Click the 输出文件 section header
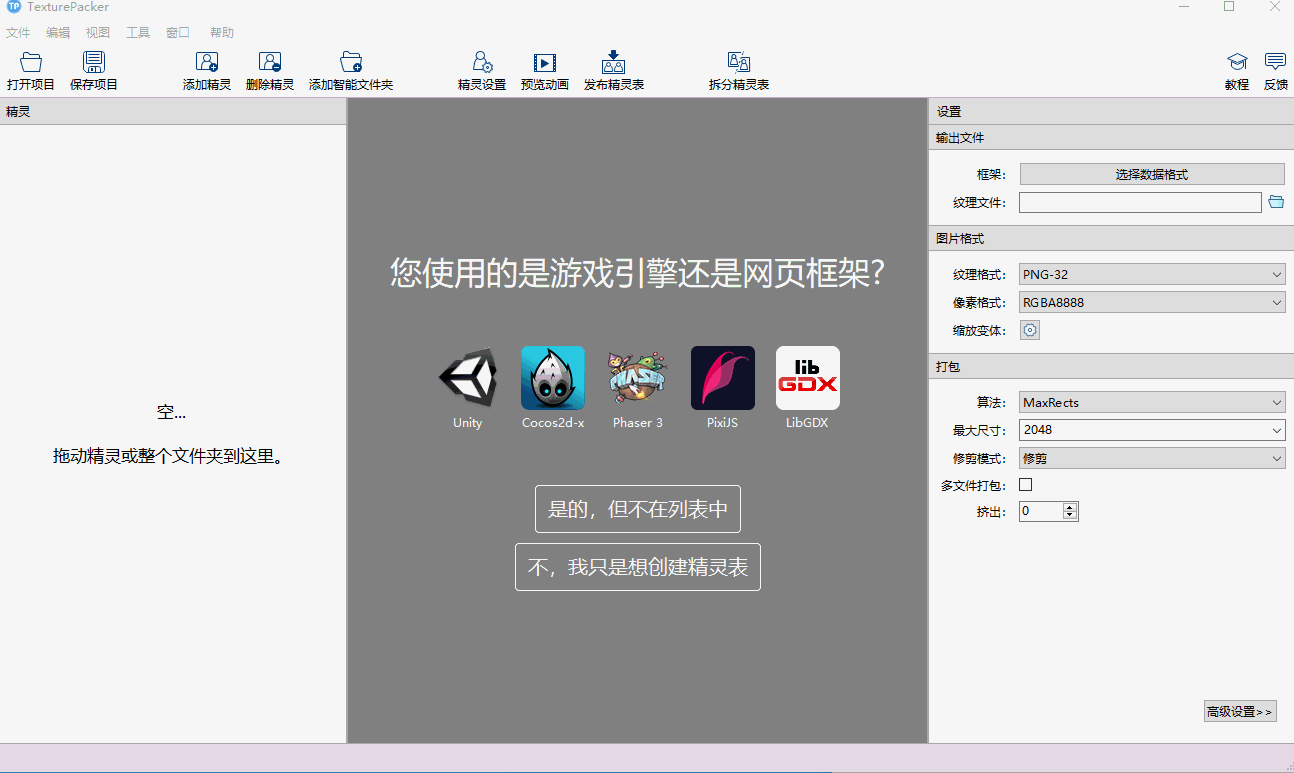This screenshot has width=1294, height=773. point(1111,138)
